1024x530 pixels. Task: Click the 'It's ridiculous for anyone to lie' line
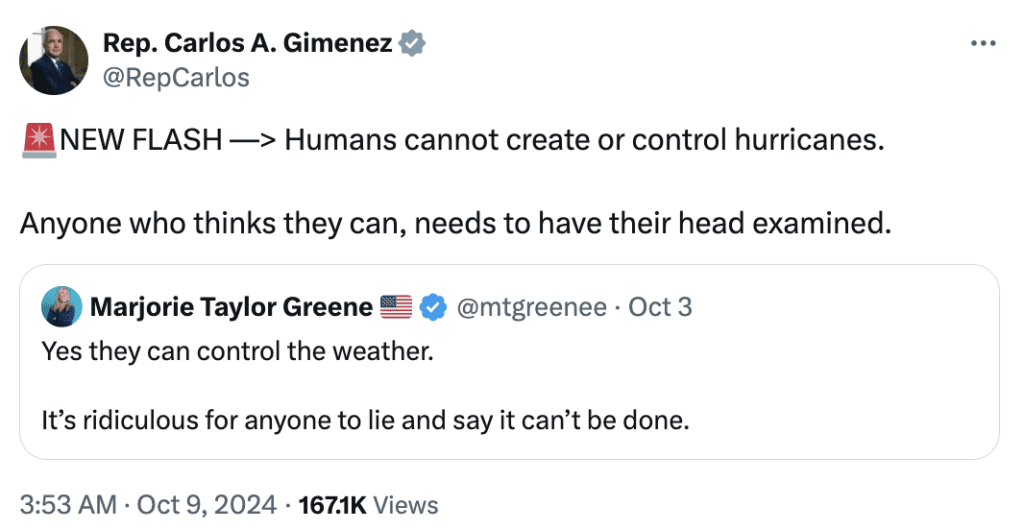tap(365, 419)
